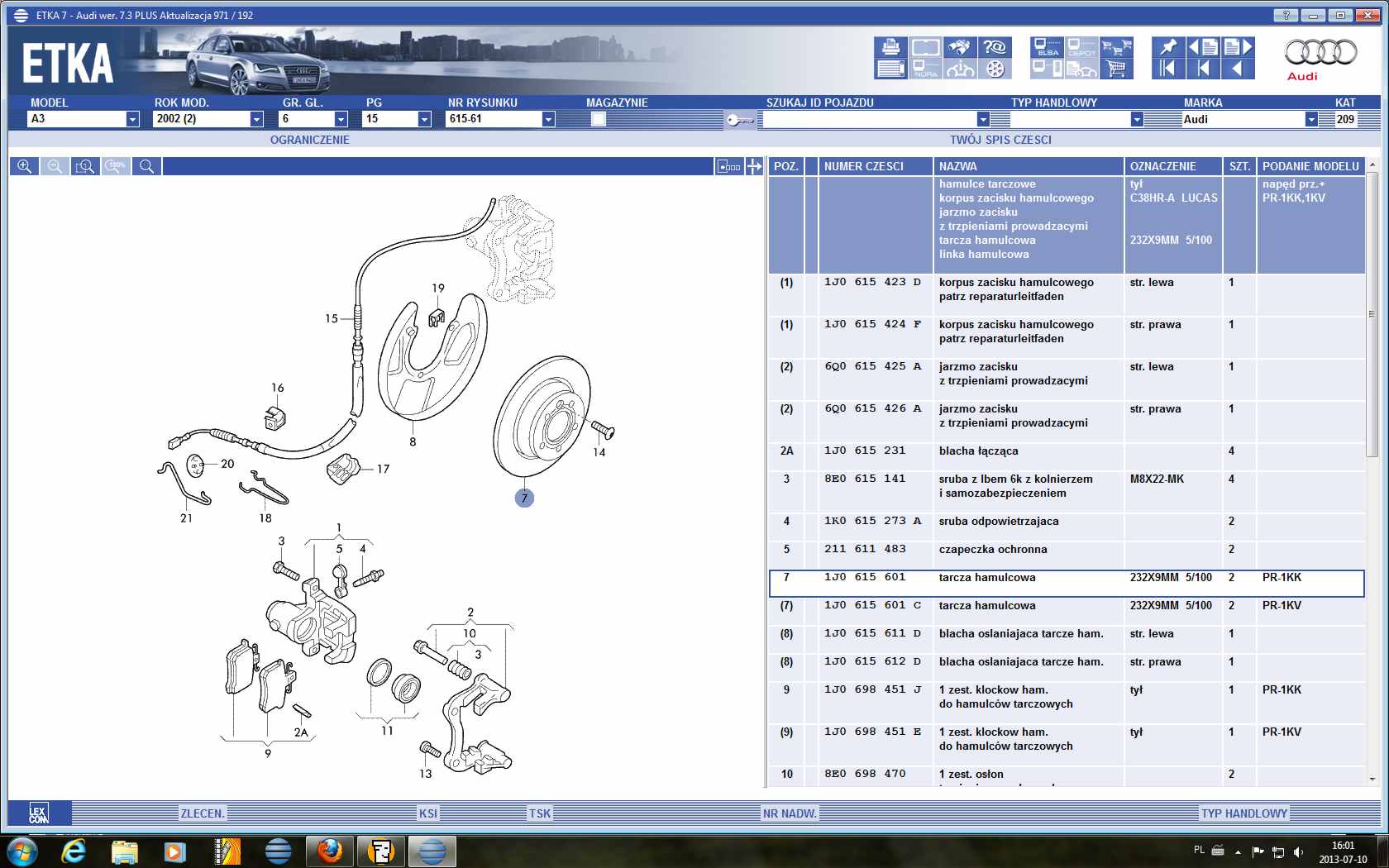Zoom out of the parts drawing
Image resolution: width=1389 pixels, height=868 pixels.
point(55,166)
